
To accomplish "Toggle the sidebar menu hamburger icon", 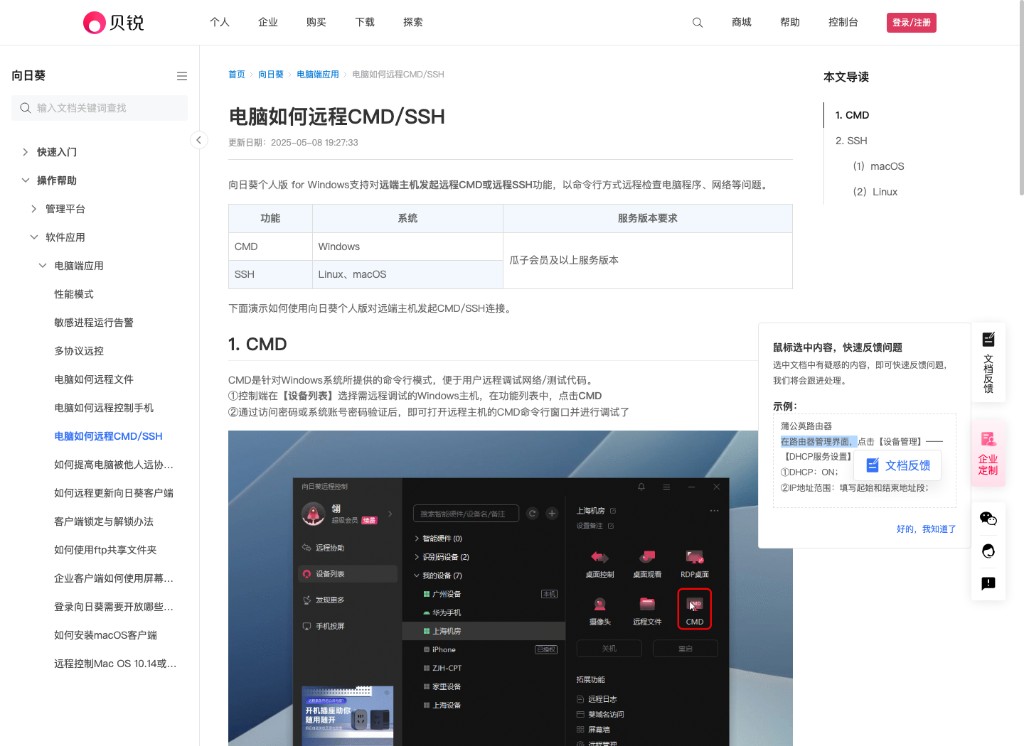I will (x=182, y=76).
